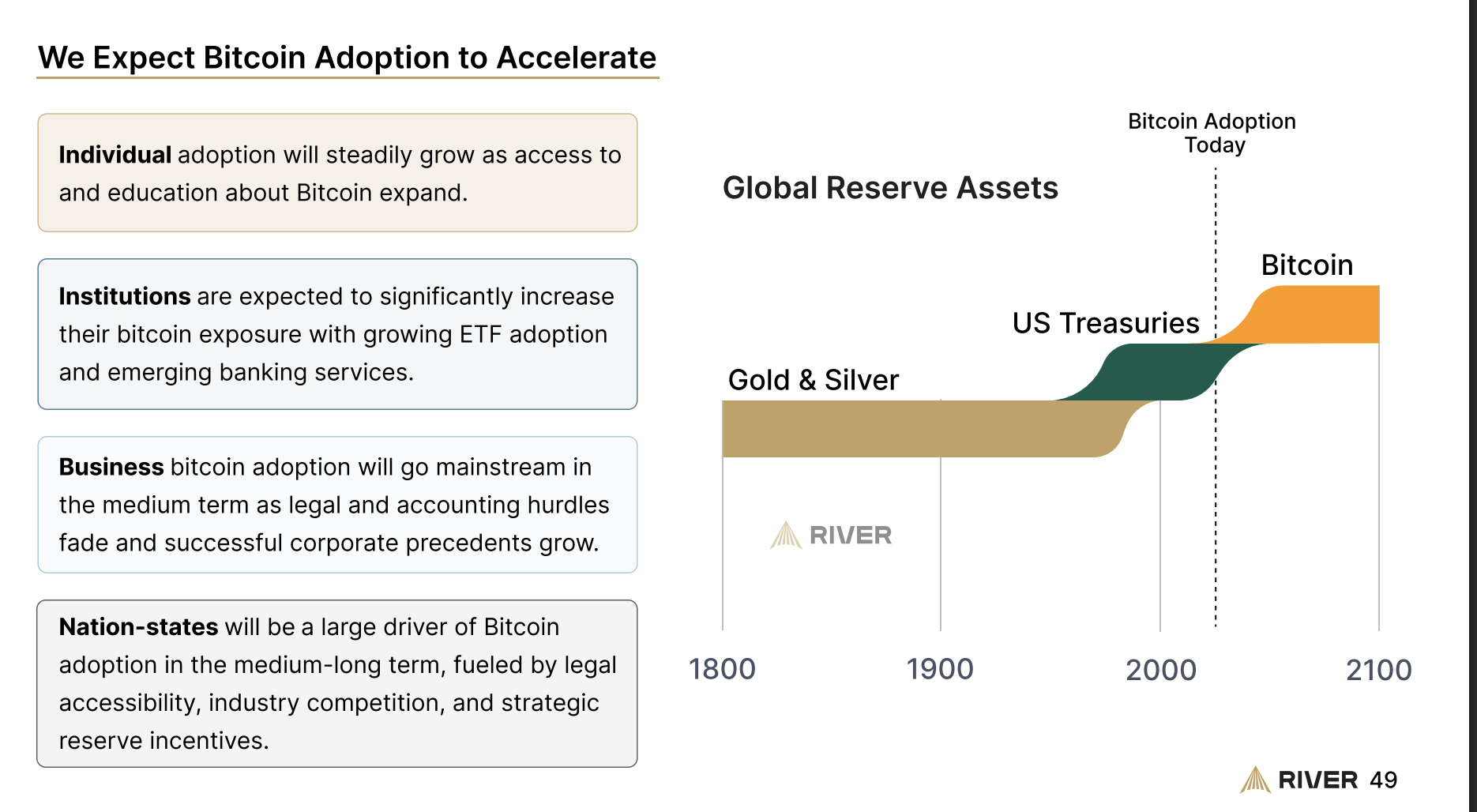Click the 2000 axis label
The height and width of the screenshot is (812, 1477).
click(1160, 670)
